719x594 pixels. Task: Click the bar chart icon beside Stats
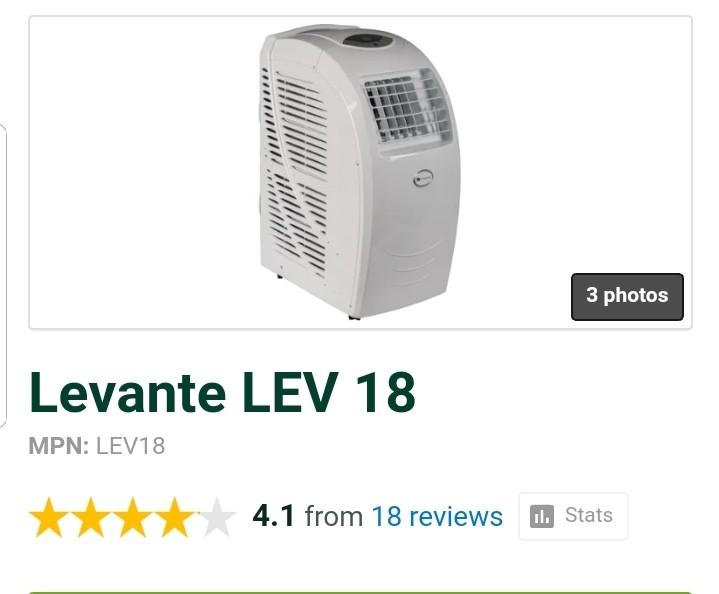542,516
